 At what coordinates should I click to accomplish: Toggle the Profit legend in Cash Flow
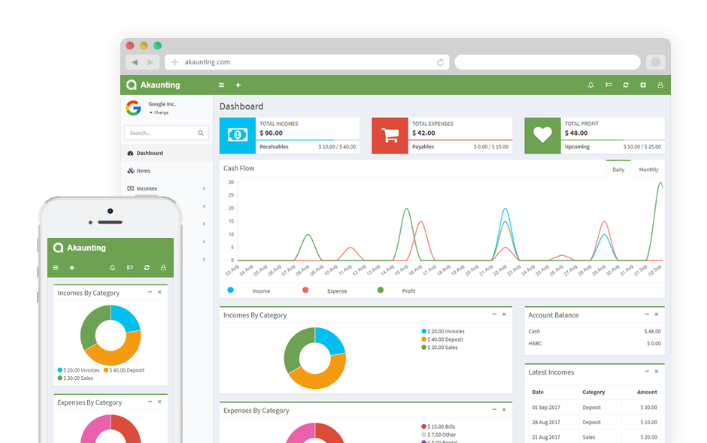pyautogui.click(x=396, y=291)
